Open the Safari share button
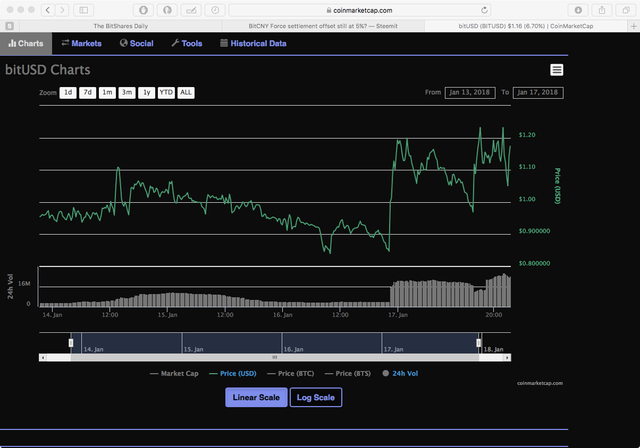The image size is (640, 448). tap(602, 10)
